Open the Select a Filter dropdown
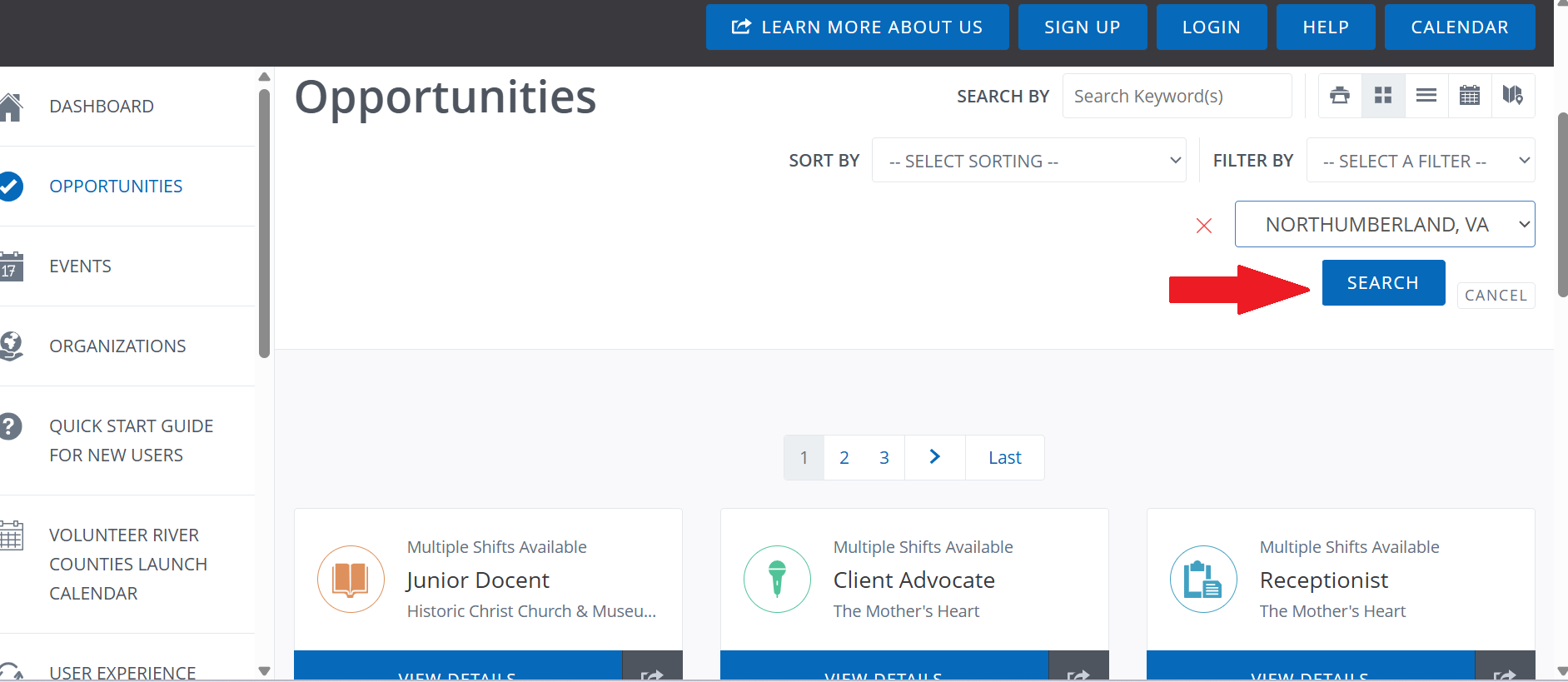Viewport: 1568px width, 682px height. [x=1421, y=160]
